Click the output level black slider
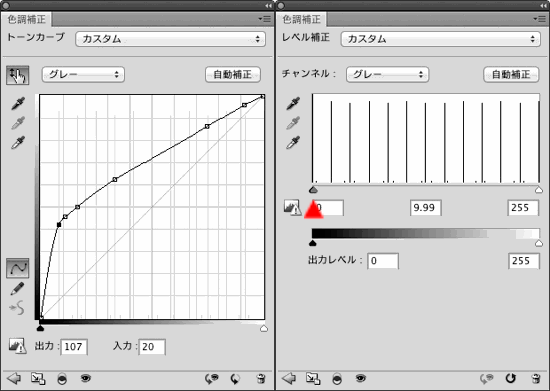This screenshot has width=550, height=391. pyautogui.click(x=313, y=243)
